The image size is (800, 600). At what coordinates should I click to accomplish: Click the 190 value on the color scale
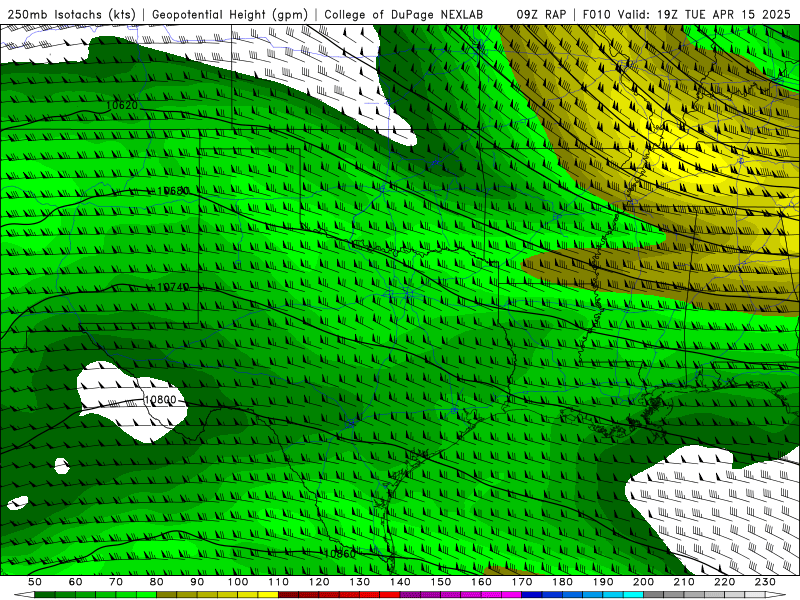pyautogui.click(x=603, y=582)
